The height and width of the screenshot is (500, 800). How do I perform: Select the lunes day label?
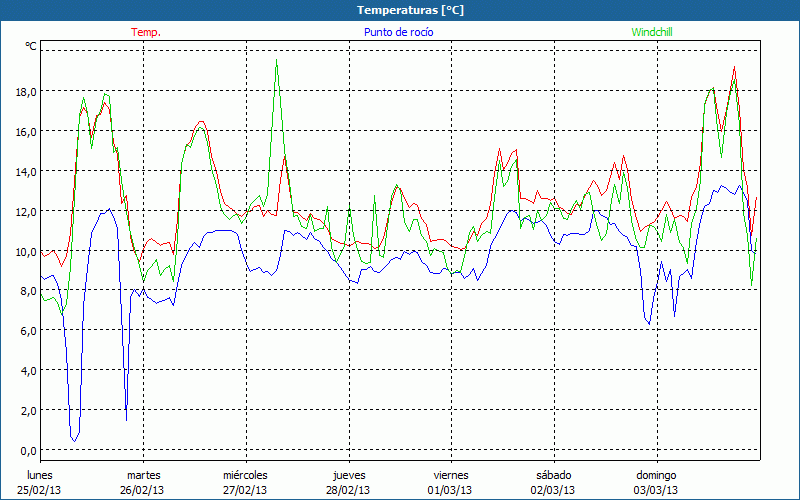pyautogui.click(x=41, y=475)
